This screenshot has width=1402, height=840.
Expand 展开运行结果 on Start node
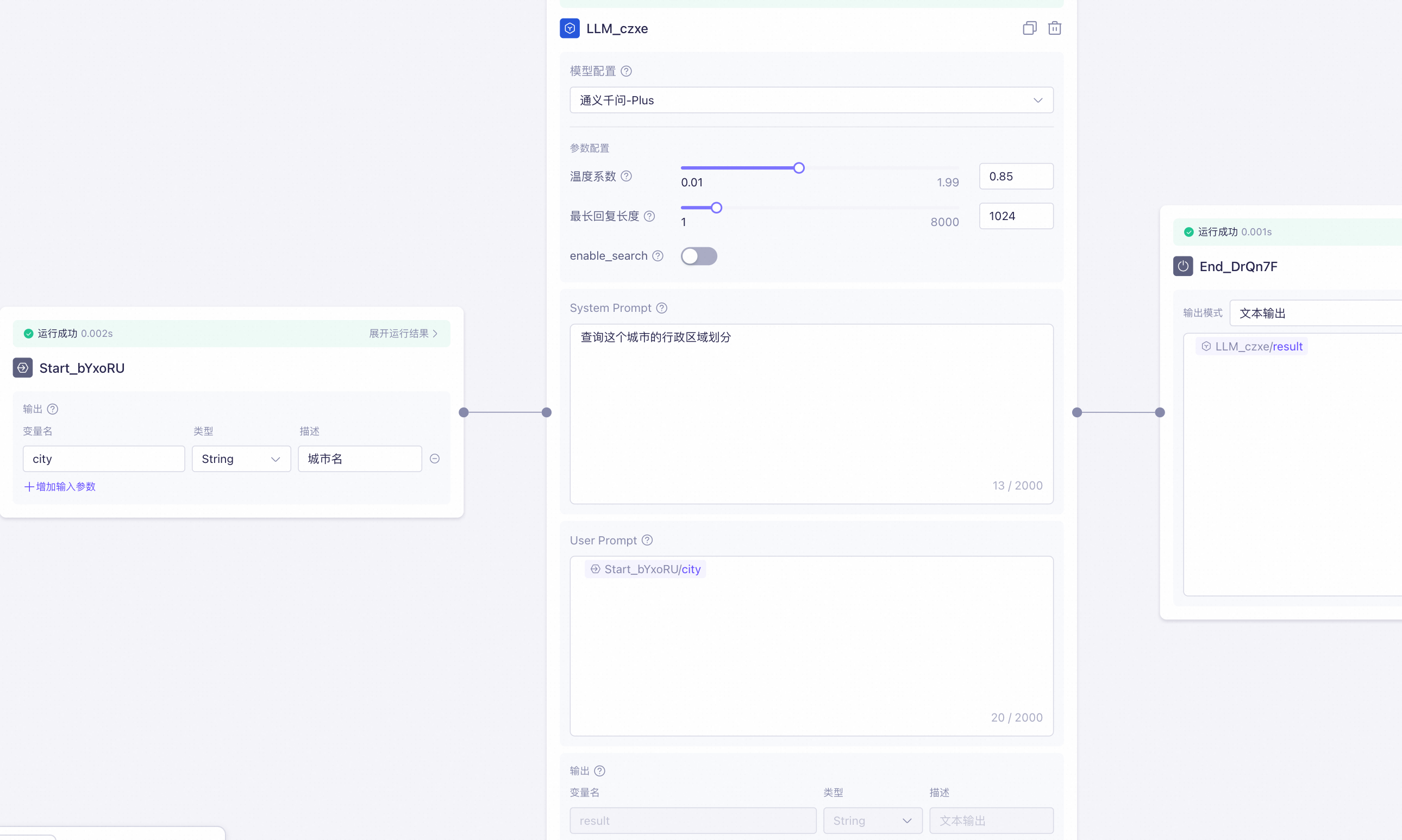coord(403,334)
